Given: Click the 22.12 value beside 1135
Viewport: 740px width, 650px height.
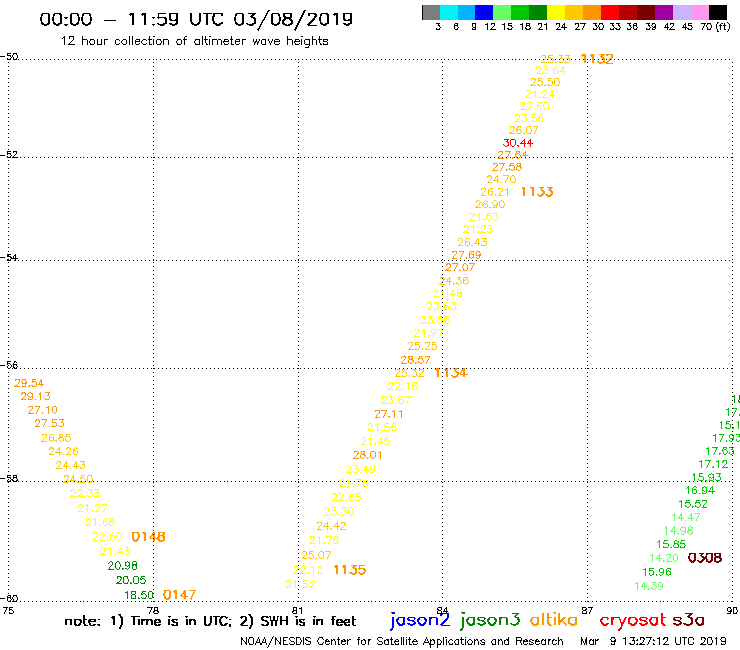Looking at the screenshot, I should pyautogui.click(x=308, y=570).
